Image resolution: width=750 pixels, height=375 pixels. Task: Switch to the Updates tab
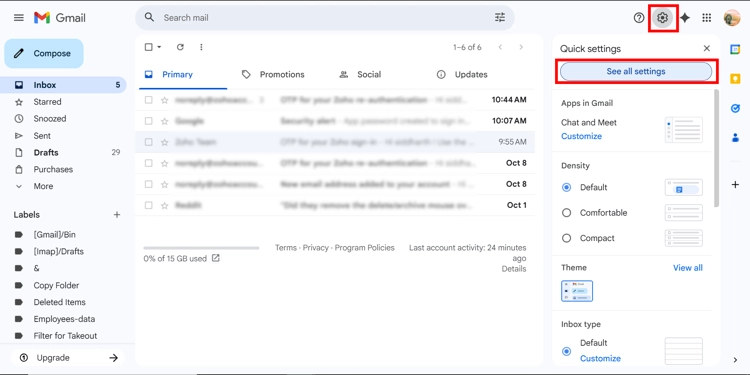(471, 75)
